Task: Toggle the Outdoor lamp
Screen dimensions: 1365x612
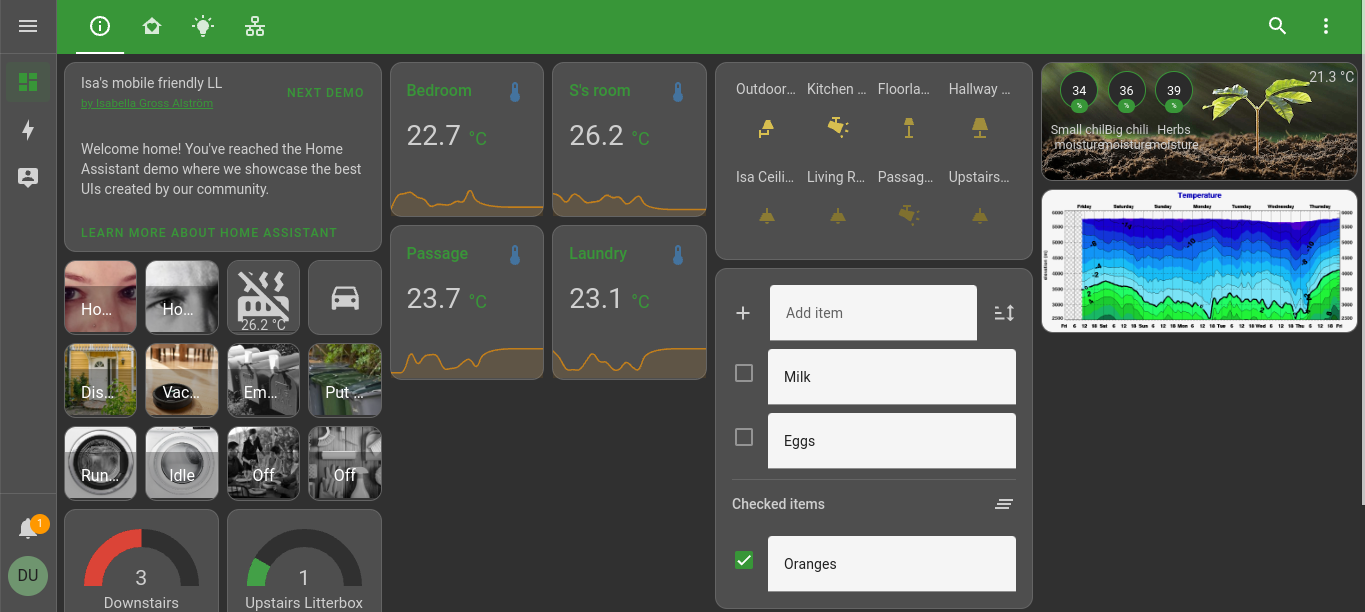Action: click(x=765, y=128)
